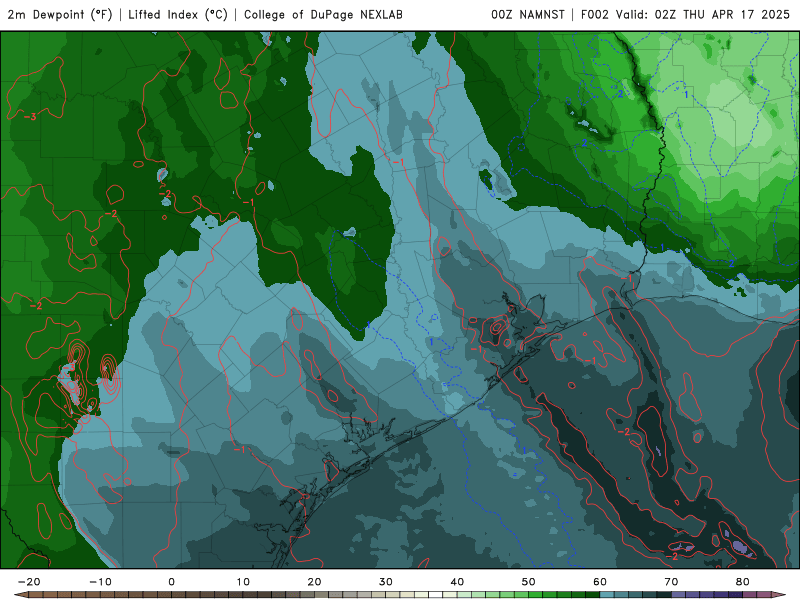Viewport: 800px width, 600px height.
Task: Click the "2m Dewpoint (°F)" title text
Action: coord(60,14)
